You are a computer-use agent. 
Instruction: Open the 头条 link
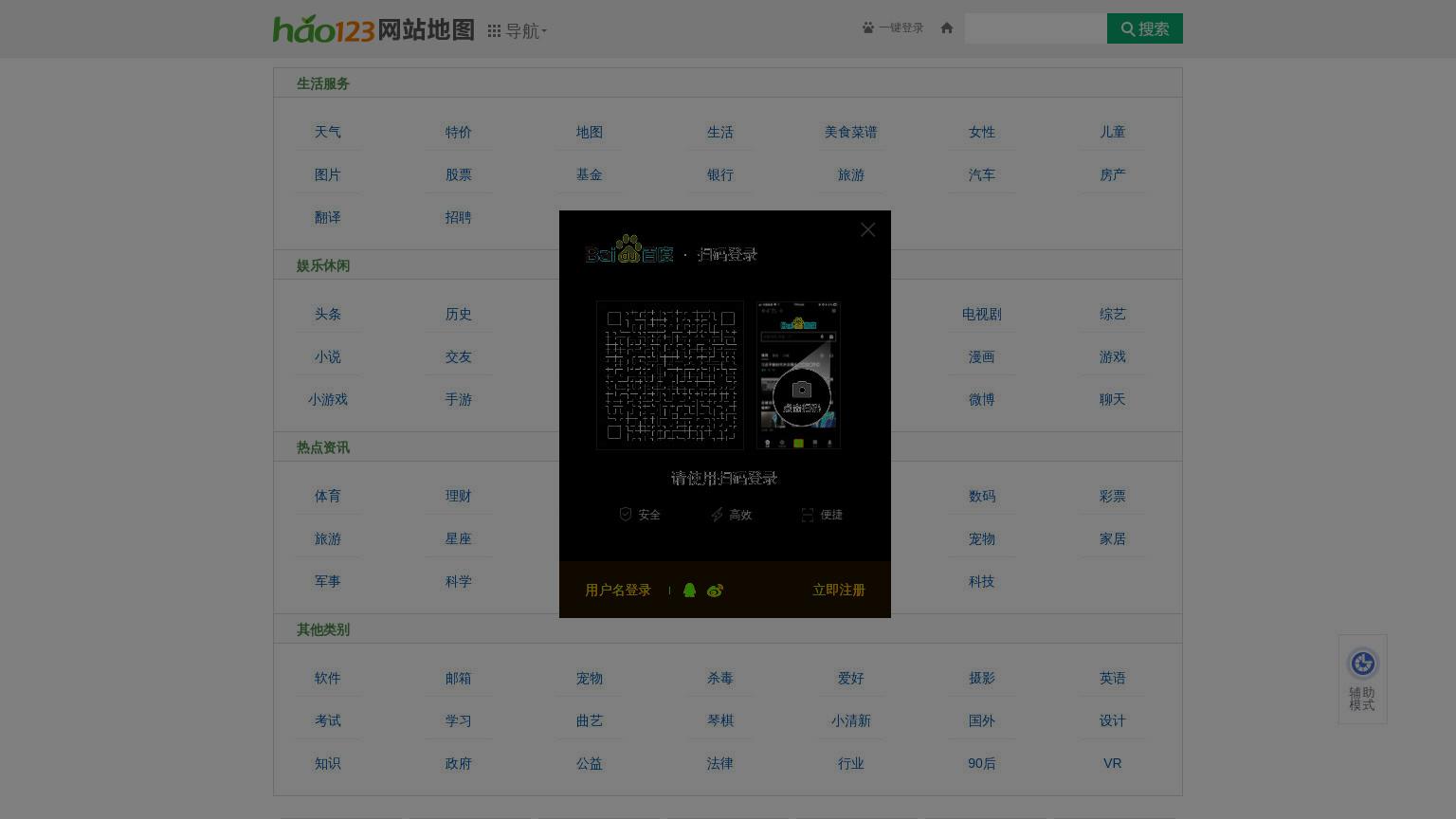(328, 314)
